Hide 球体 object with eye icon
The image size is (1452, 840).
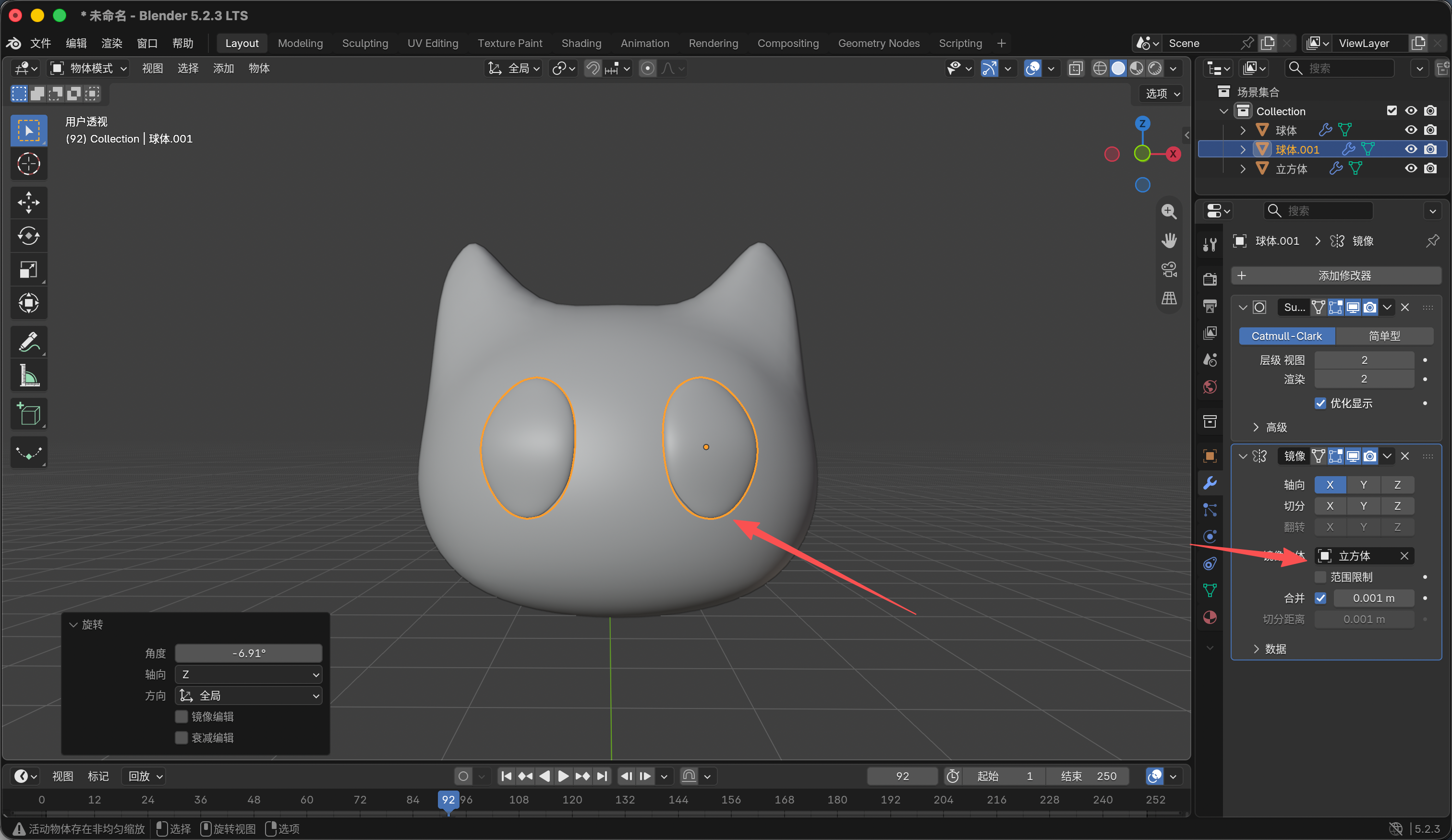click(x=1411, y=130)
